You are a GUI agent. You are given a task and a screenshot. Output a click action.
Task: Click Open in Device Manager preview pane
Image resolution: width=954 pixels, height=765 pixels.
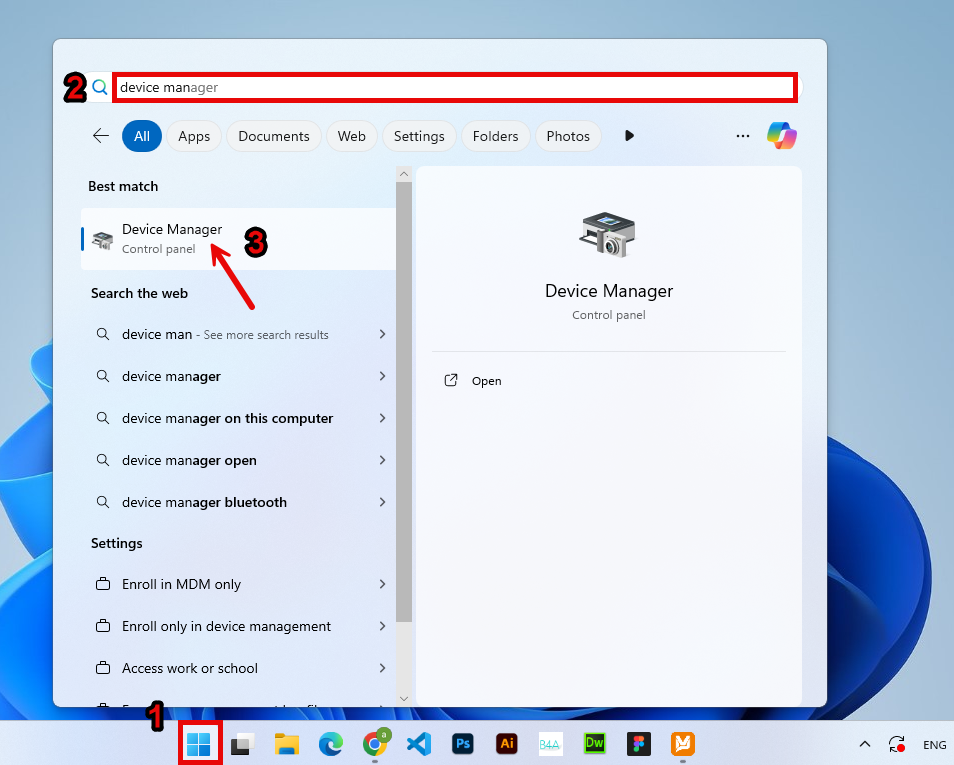tap(486, 381)
